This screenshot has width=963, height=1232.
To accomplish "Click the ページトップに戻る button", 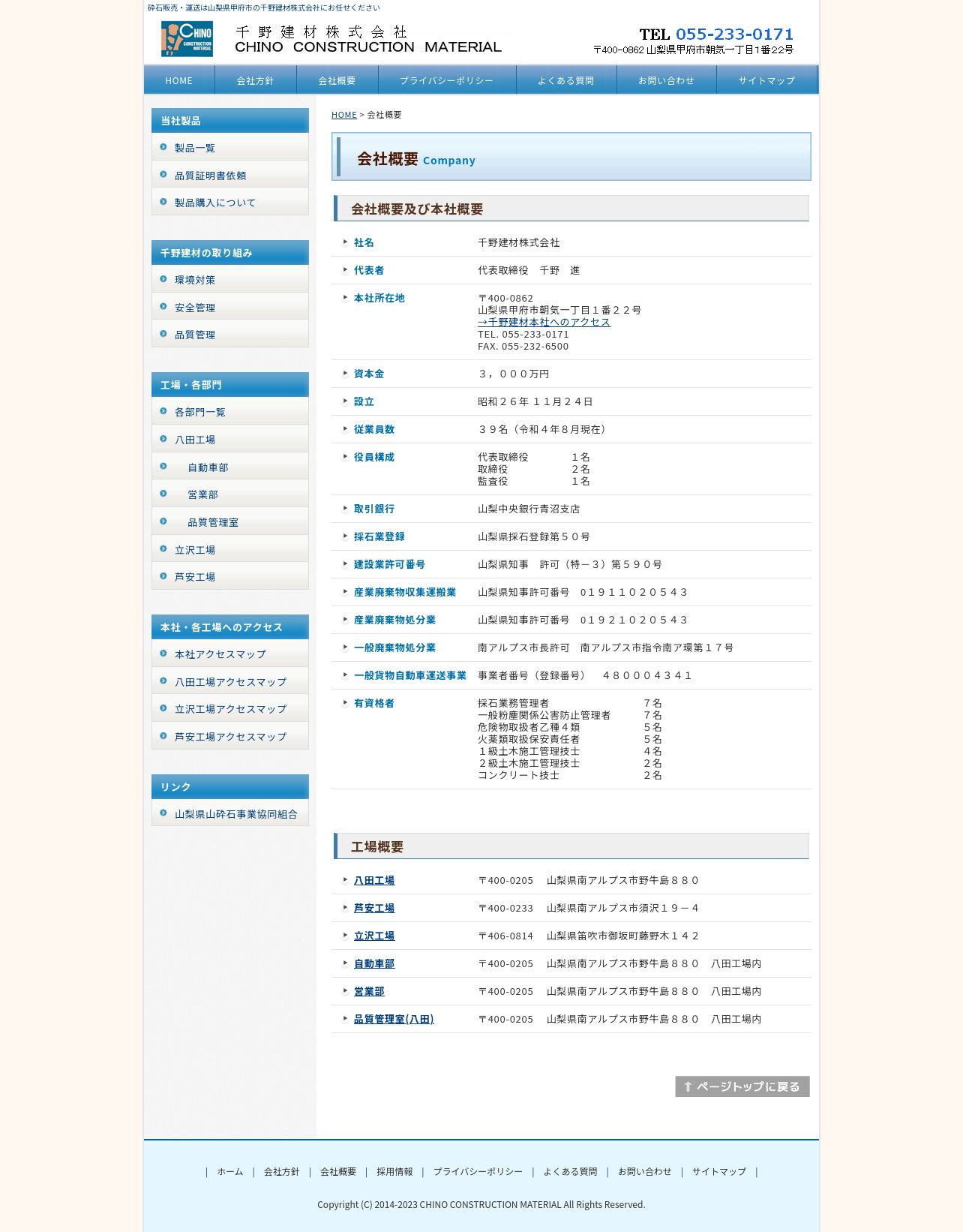I will 742,1086.
